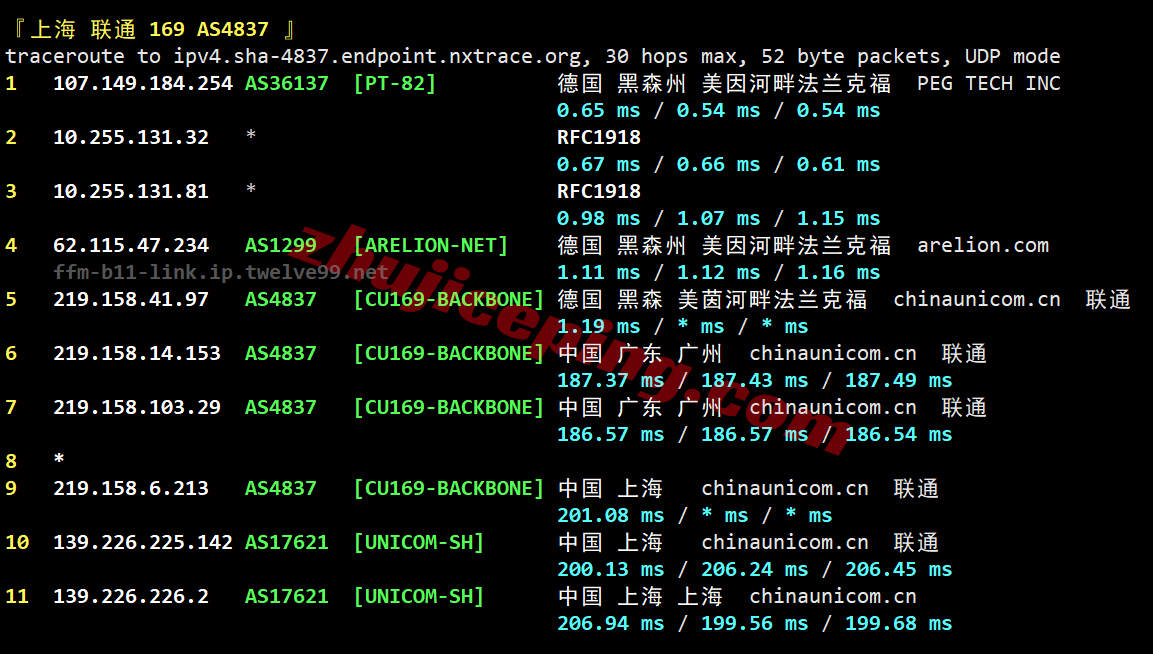The width and height of the screenshot is (1153, 654).
Task: Select chinaunicom.cn on hop 5
Action: click(976, 298)
